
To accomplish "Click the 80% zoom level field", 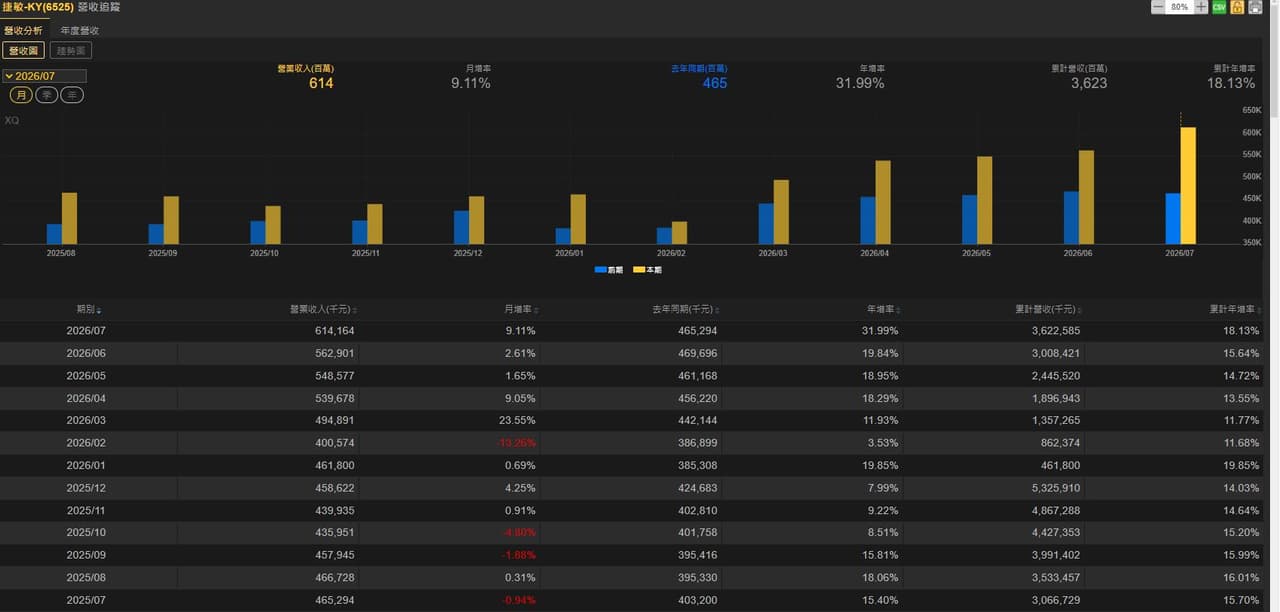I will (x=1179, y=7).
